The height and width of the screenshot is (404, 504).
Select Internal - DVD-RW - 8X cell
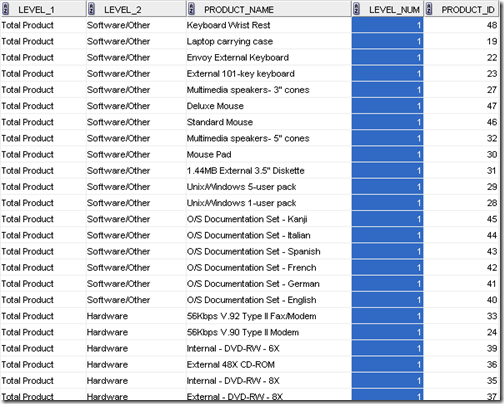pyautogui.click(x=269, y=381)
